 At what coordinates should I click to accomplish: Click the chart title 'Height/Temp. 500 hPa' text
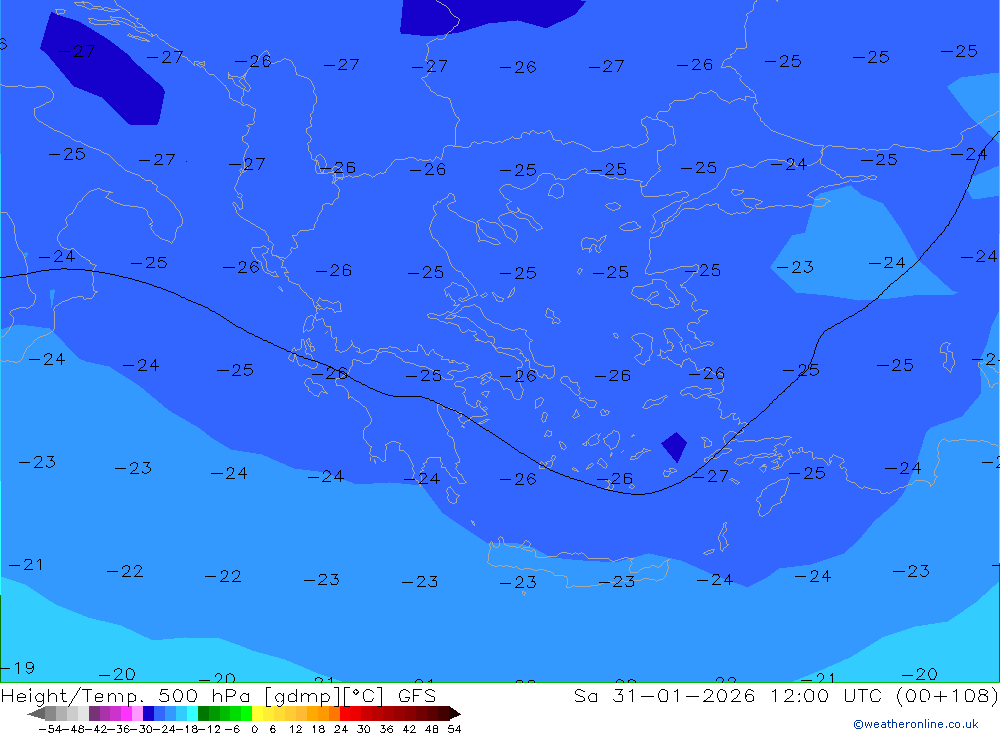(x=126, y=696)
